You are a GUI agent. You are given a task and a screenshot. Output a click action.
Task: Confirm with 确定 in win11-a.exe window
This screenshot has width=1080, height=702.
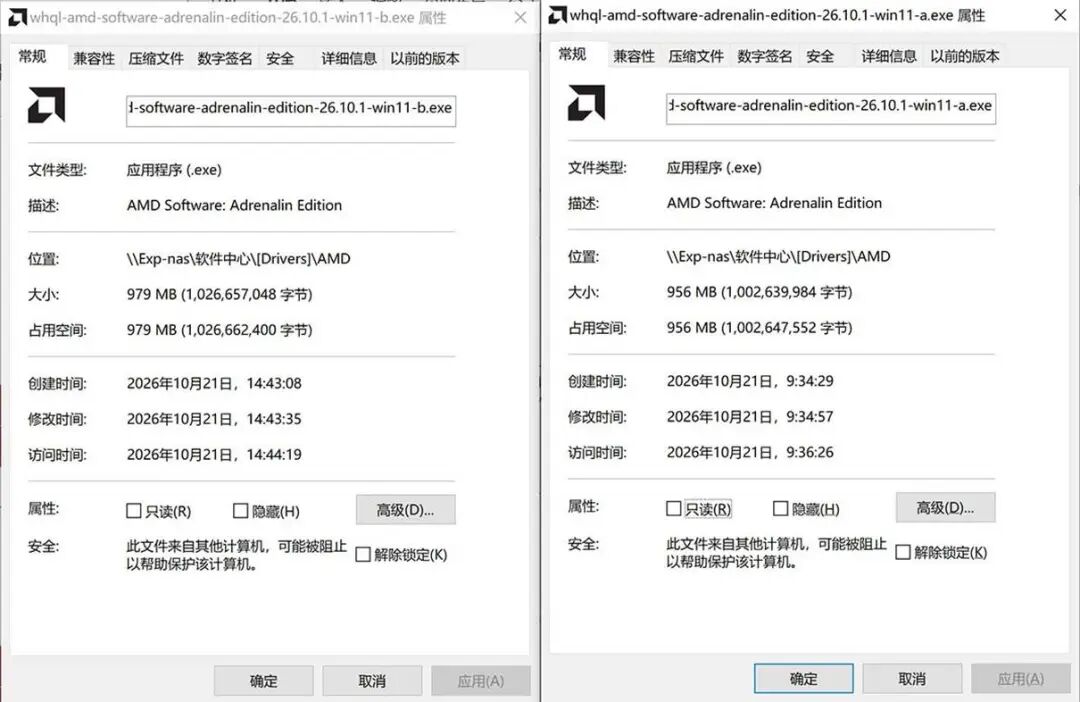point(804,679)
